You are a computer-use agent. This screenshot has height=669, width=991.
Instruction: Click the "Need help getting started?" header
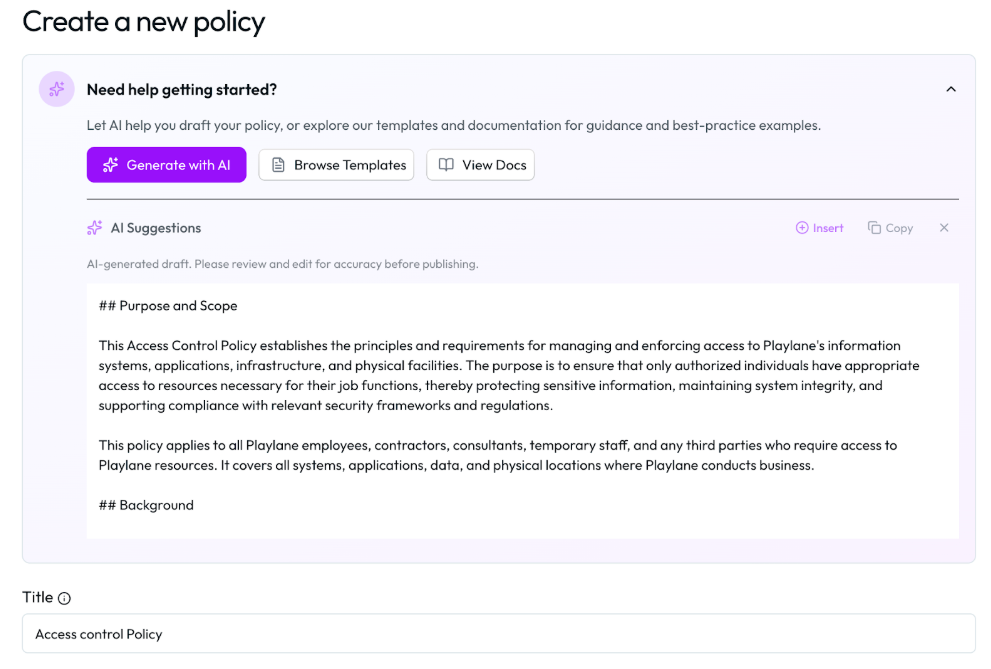(x=182, y=89)
